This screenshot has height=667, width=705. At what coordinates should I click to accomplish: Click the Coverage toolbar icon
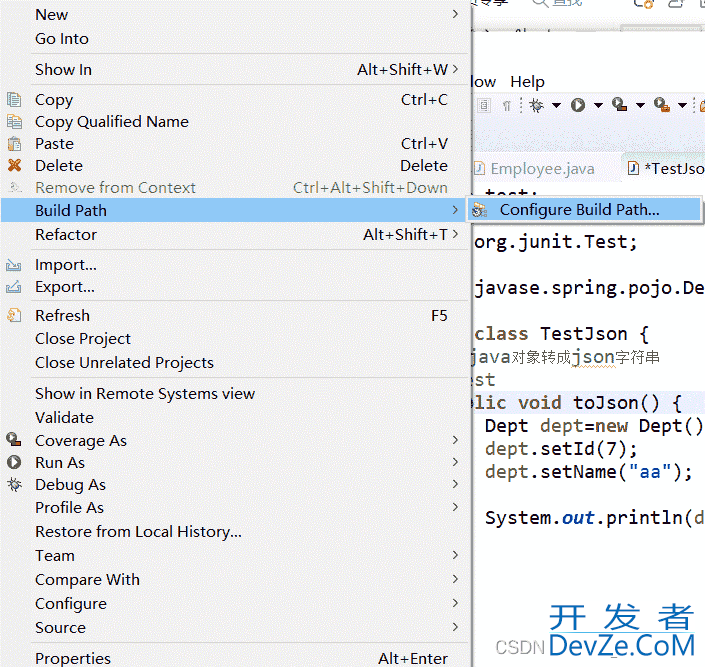point(619,105)
